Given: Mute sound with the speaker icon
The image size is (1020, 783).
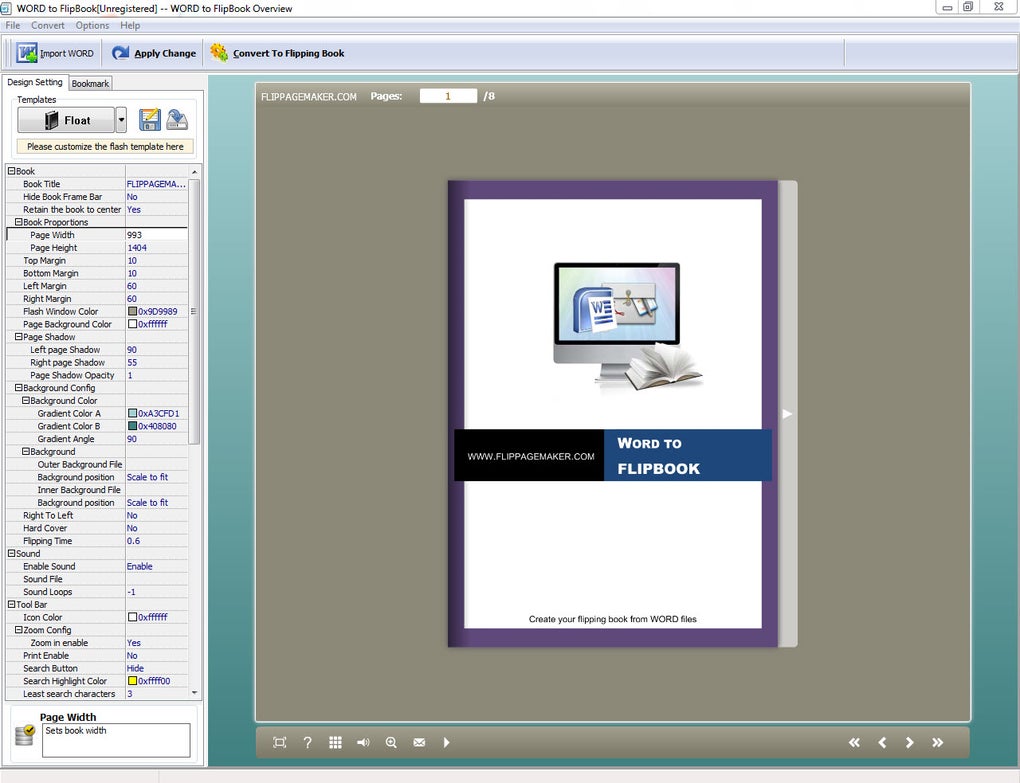Looking at the screenshot, I should pos(363,742).
